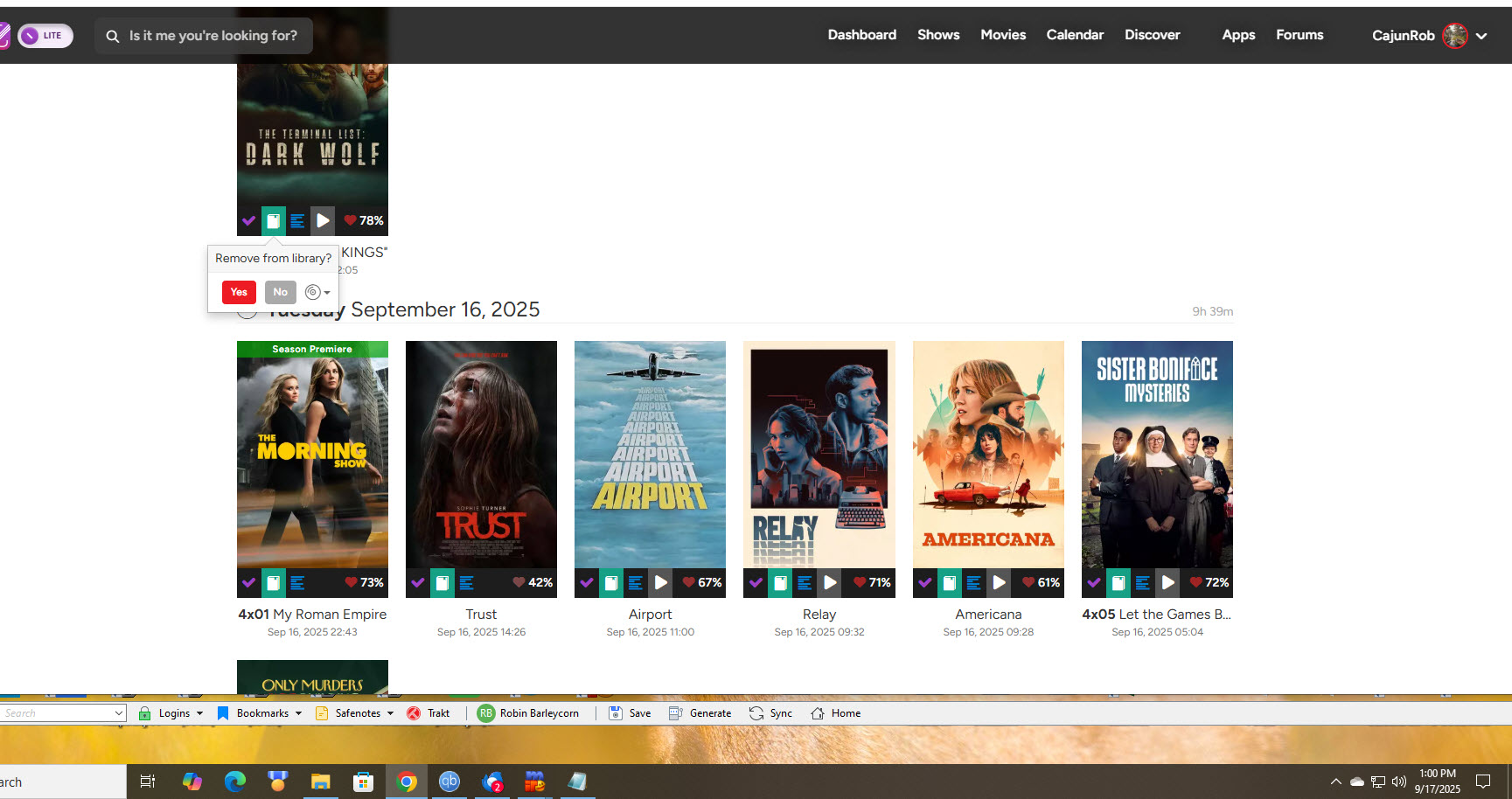
Task: Open the list icon under Sister Boniface Mysteries
Action: pos(1142,583)
